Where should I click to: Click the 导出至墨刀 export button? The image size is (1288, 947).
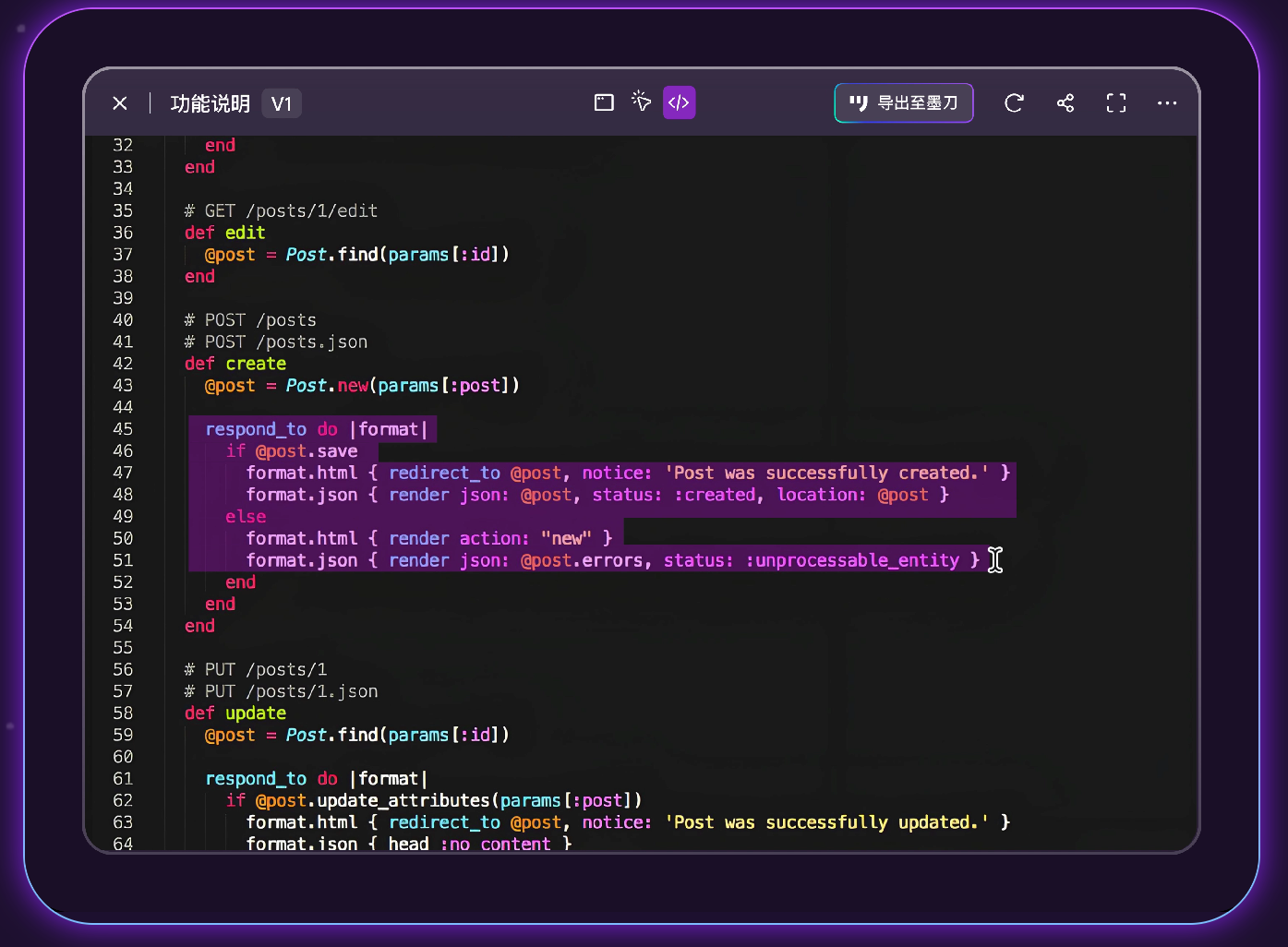(903, 102)
